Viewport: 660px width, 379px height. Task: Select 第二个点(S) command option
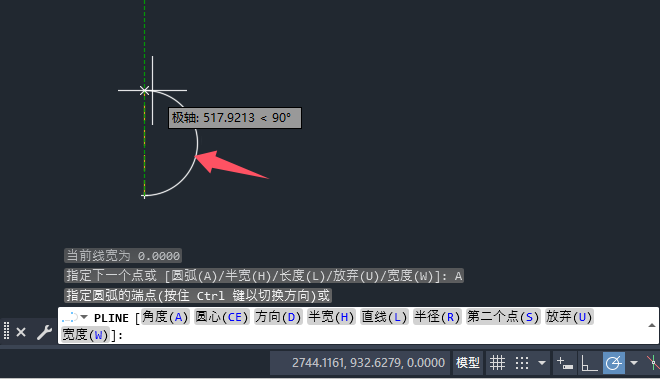click(503, 317)
